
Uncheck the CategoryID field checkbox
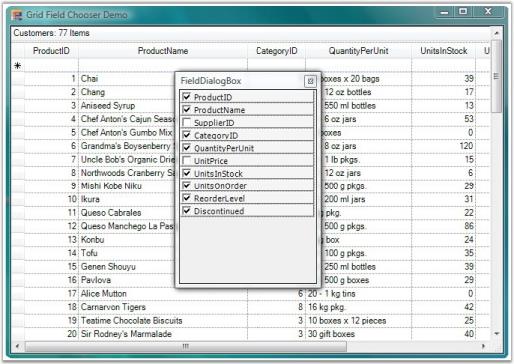pyautogui.click(x=187, y=135)
